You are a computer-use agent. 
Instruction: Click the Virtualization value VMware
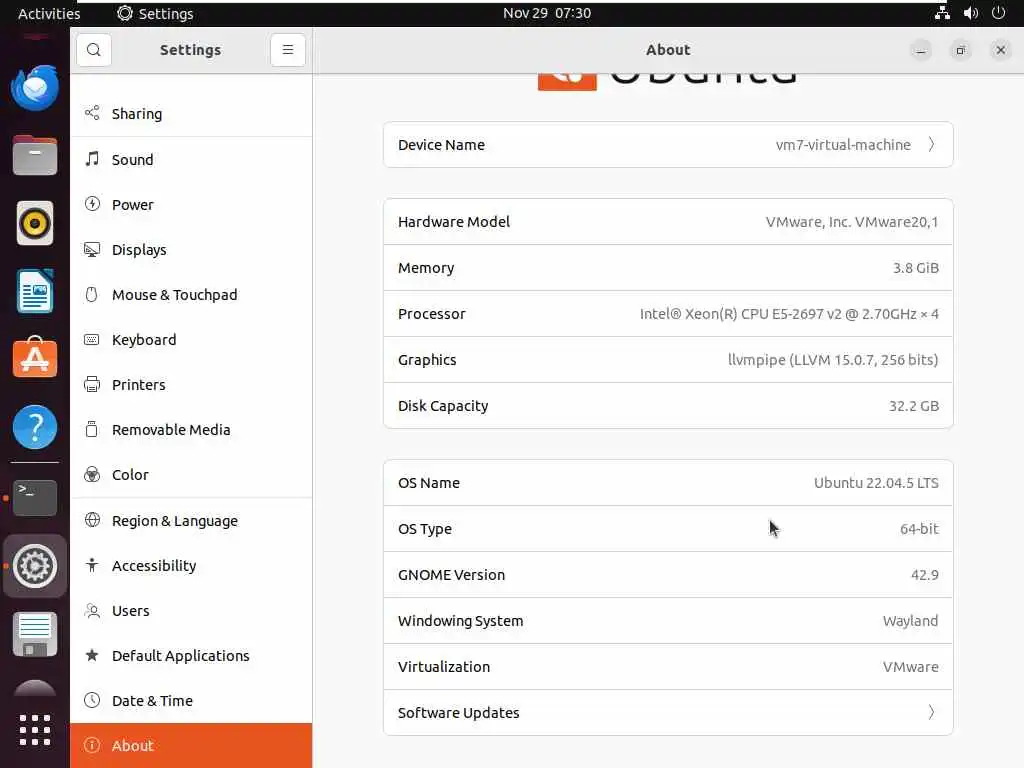tap(910, 667)
